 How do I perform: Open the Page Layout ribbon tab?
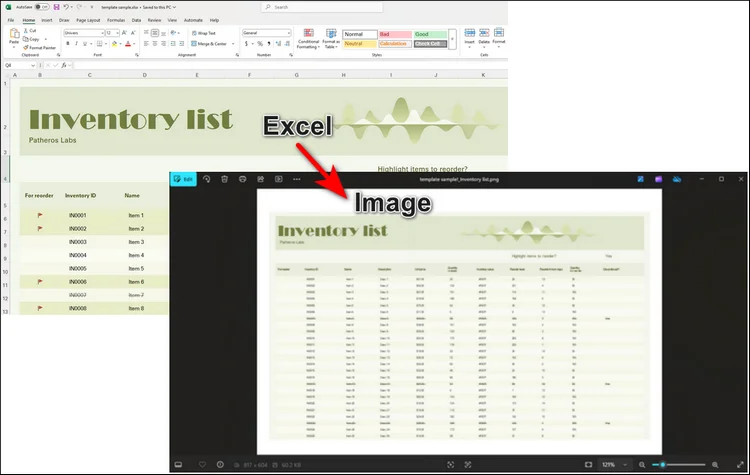(x=88, y=20)
